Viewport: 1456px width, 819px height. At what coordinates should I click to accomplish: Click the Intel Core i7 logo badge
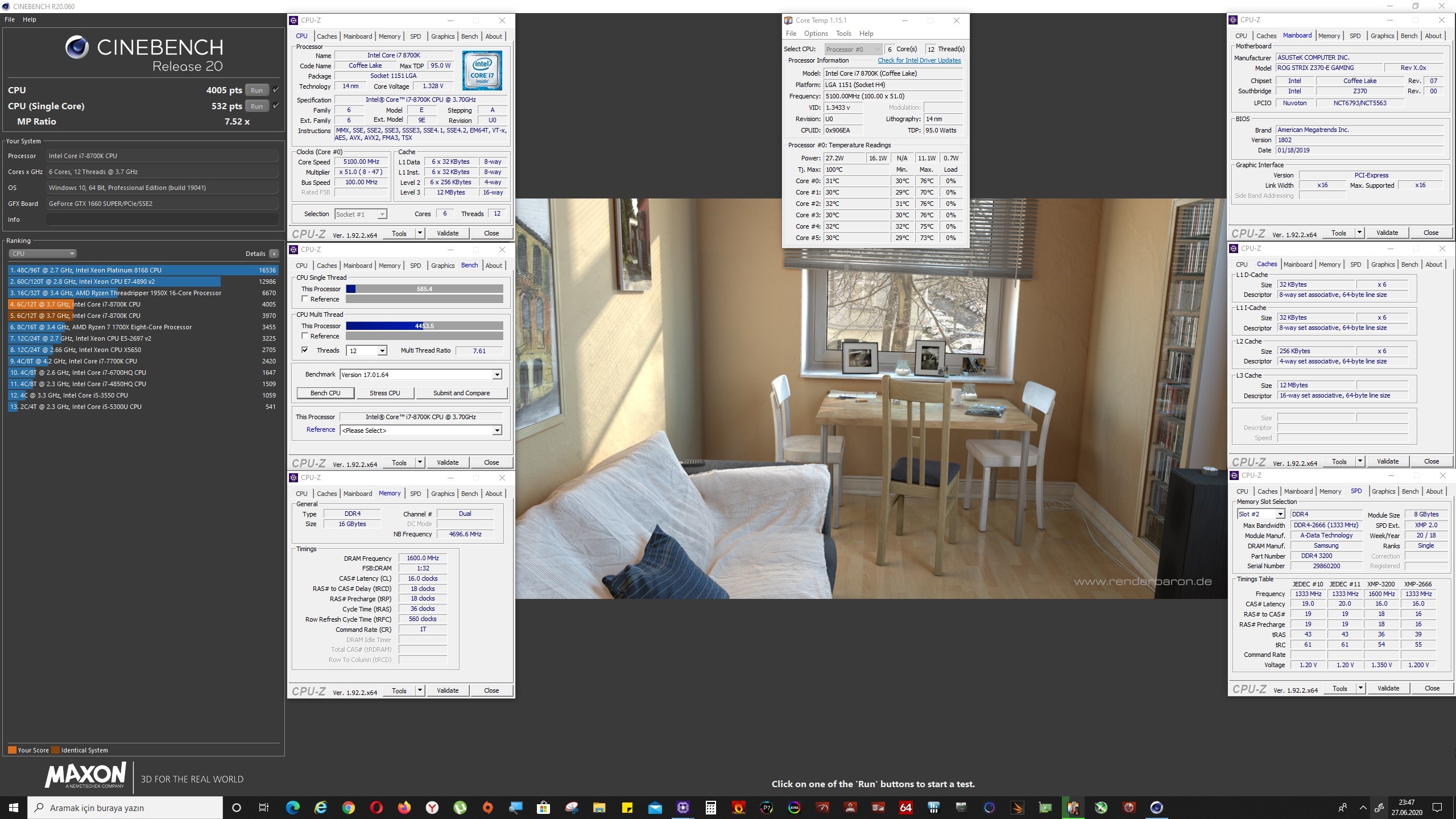pos(482,71)
